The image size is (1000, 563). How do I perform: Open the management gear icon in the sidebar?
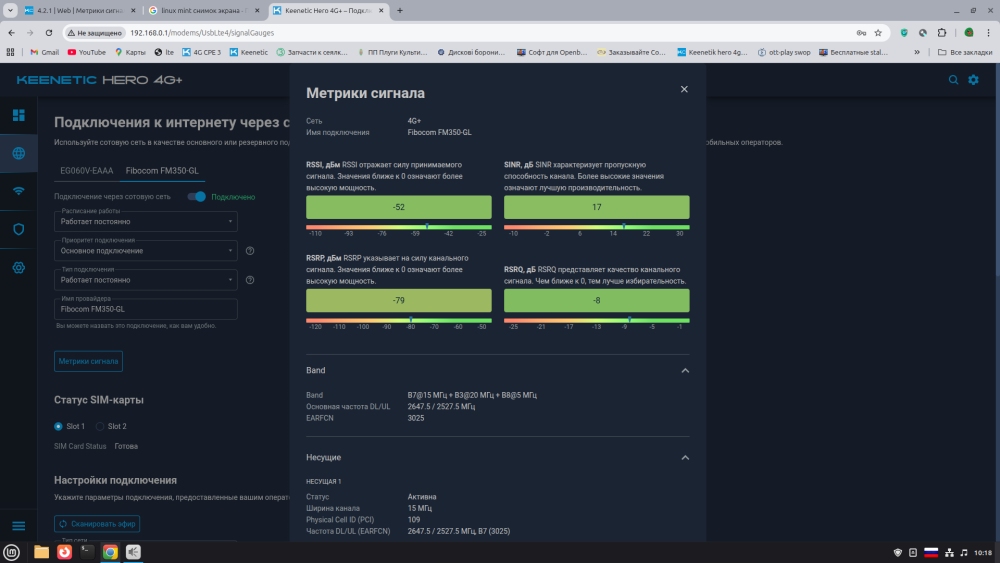pos(18,268)
